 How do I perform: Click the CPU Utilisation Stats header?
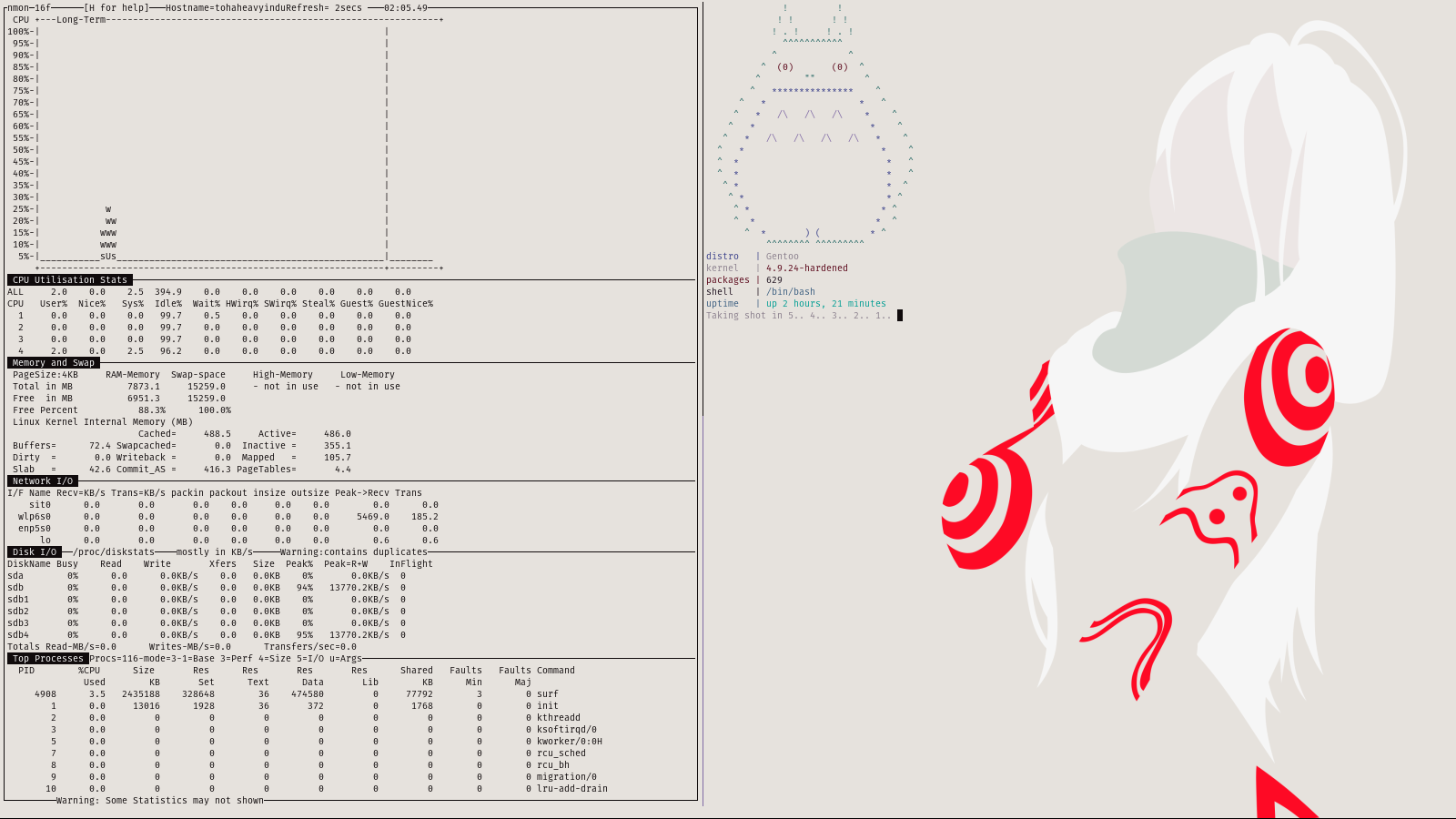pyautogui.click(x=70, y=279)
